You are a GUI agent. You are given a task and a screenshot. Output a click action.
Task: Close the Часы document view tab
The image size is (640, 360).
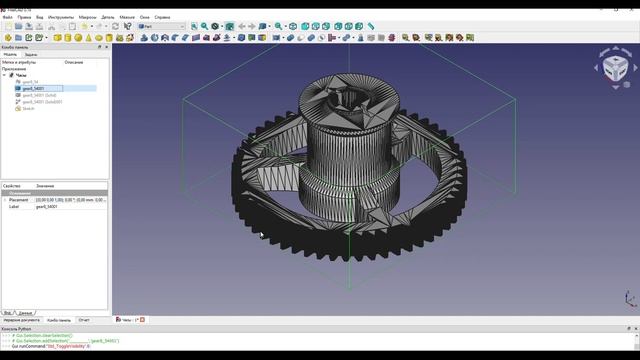[142, 320]
